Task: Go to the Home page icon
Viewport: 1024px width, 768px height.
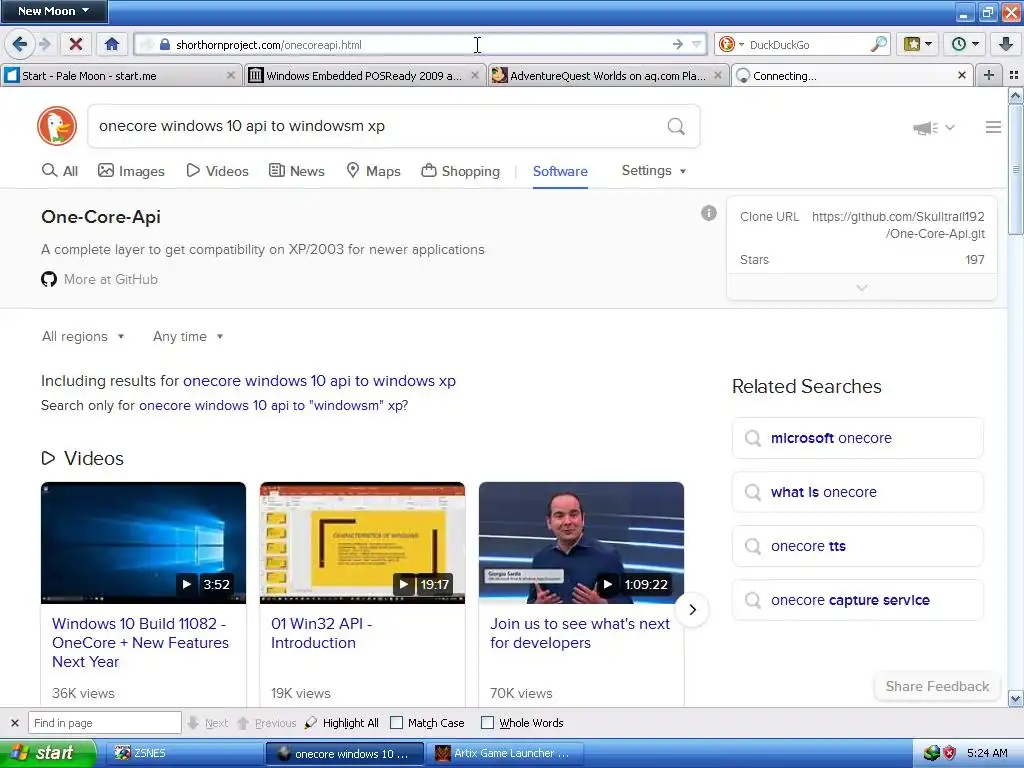Action: [112, 44]
